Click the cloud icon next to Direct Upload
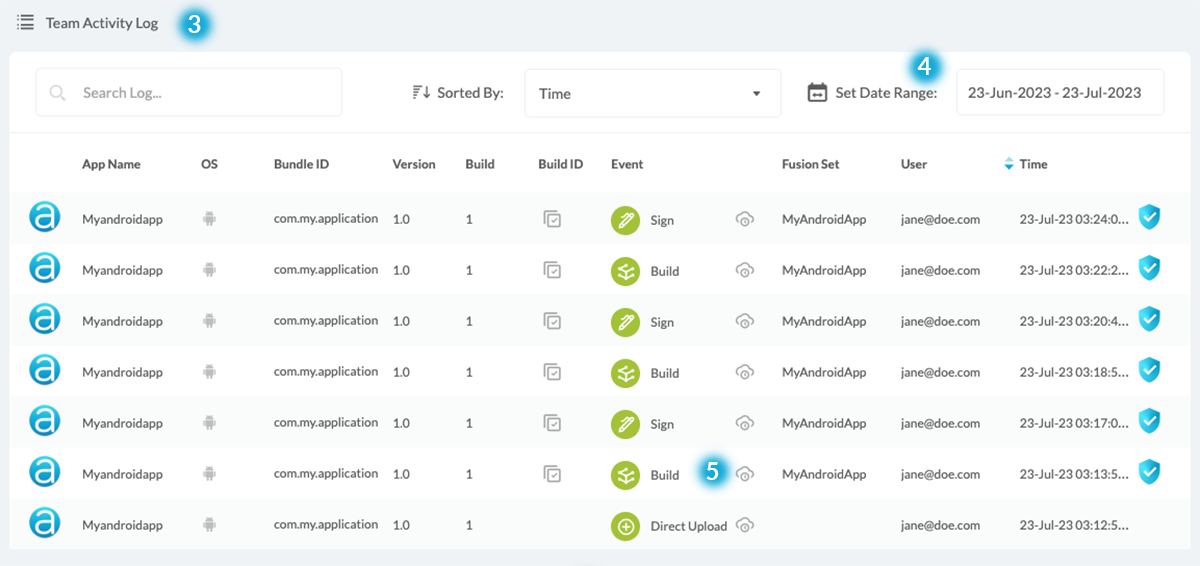Image resolution: width=1200 pixels, height=566 pixels. [744, 525]
